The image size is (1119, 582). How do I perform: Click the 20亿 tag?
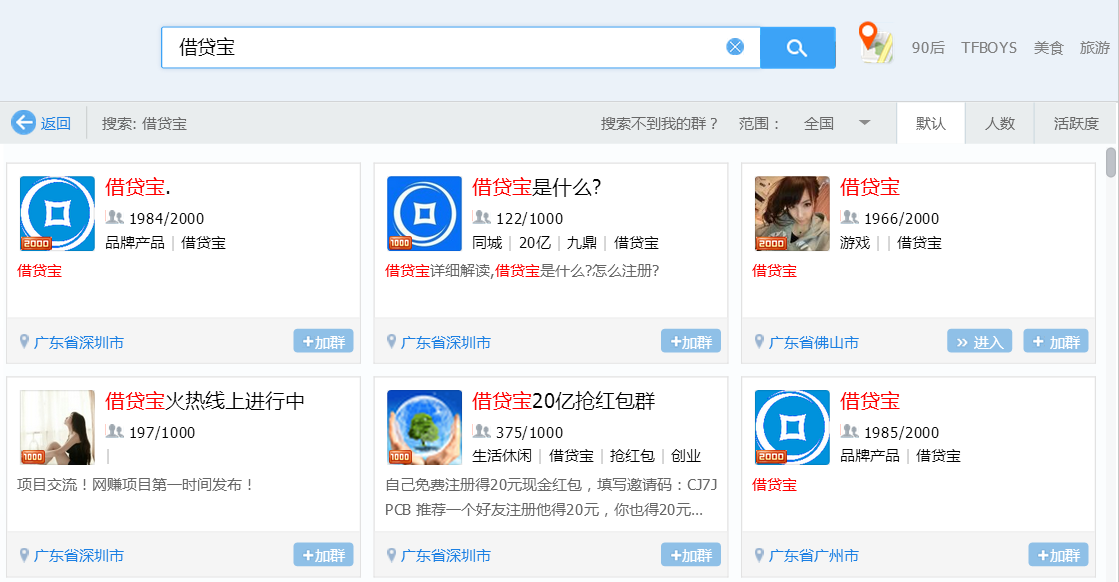click(x=535, y=242)
